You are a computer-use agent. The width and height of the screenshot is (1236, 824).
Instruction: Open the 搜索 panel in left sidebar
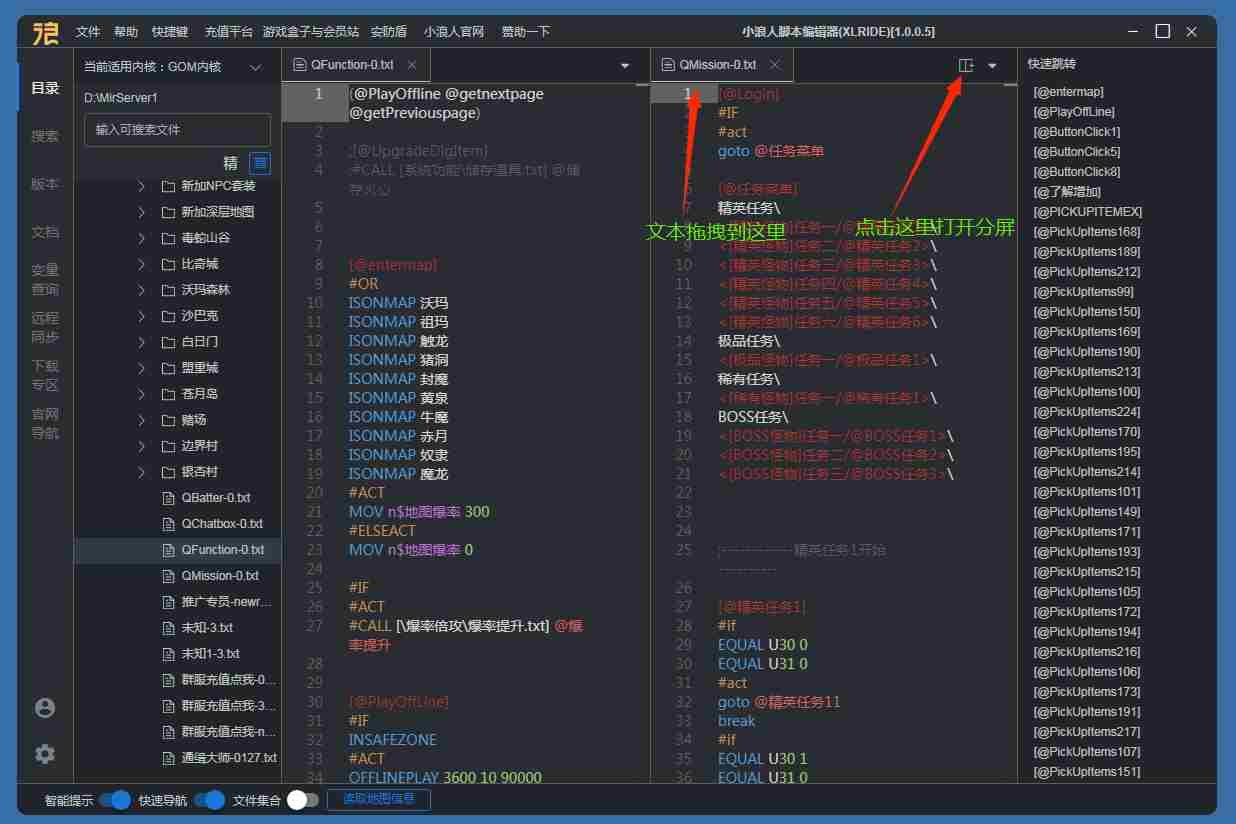(45, 136)
